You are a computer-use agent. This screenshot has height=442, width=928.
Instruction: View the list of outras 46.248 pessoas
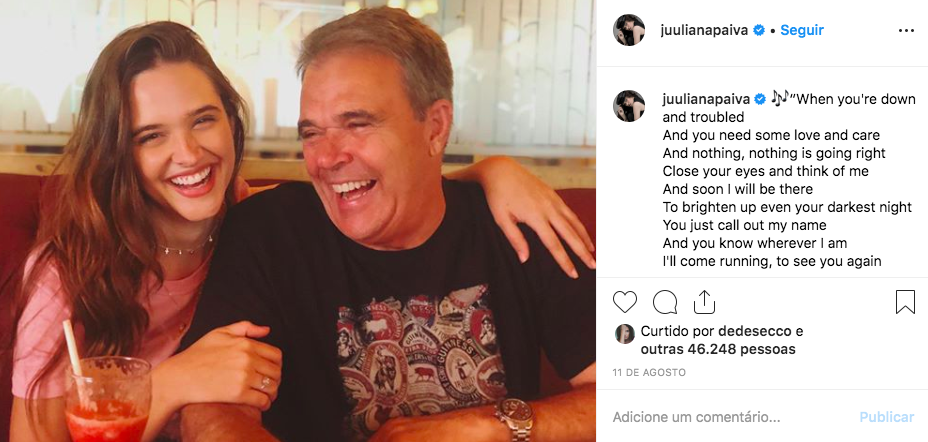pos(718,349)
